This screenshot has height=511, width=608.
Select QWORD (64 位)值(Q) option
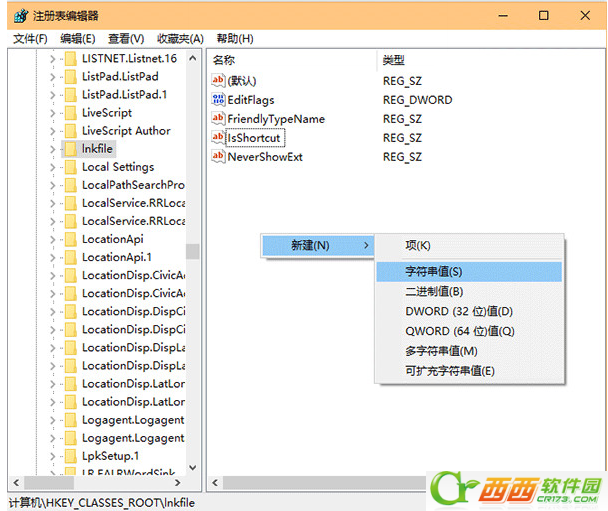(x=469, y=331)
